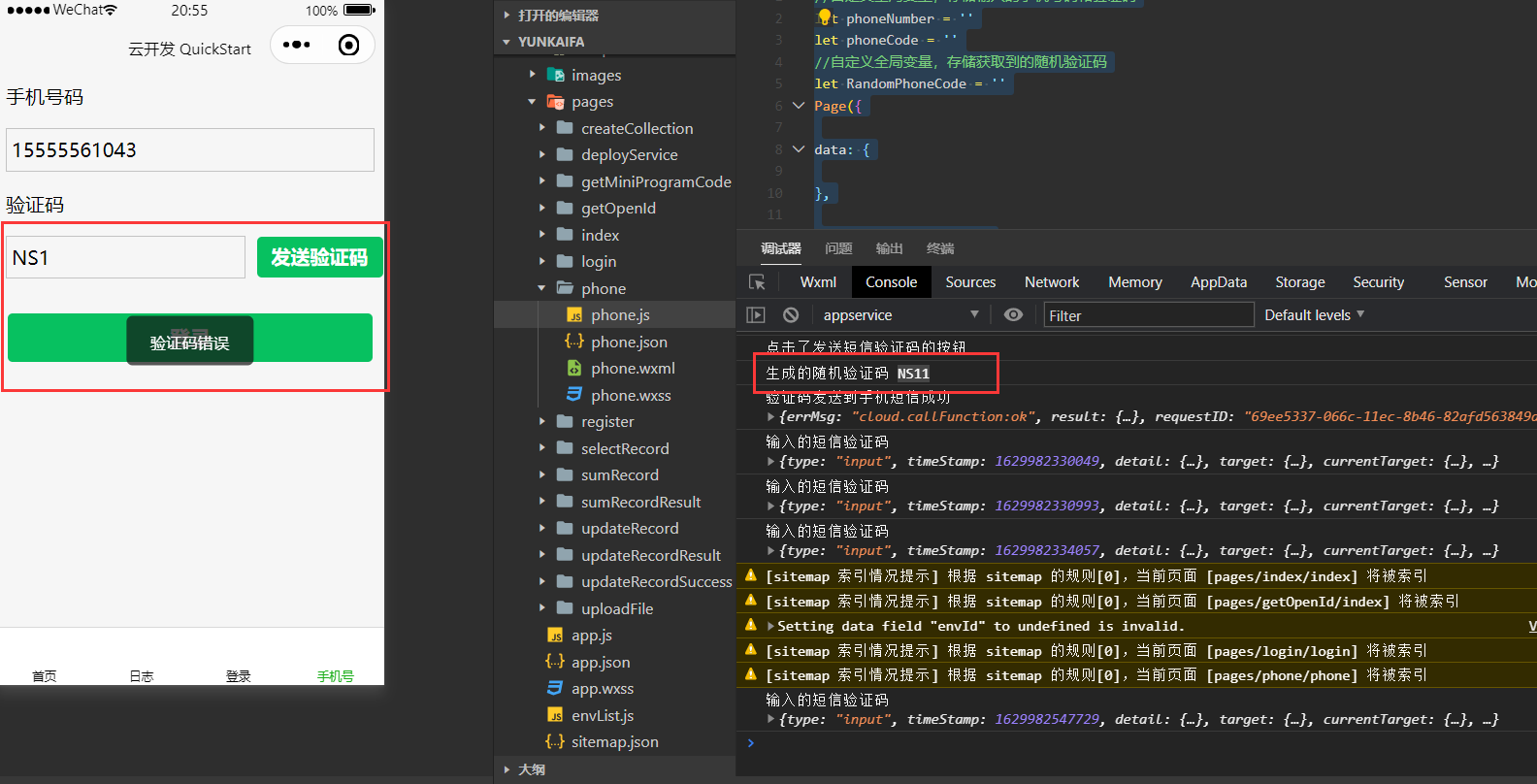Switch to the Sources tab

tap(970, 282)
